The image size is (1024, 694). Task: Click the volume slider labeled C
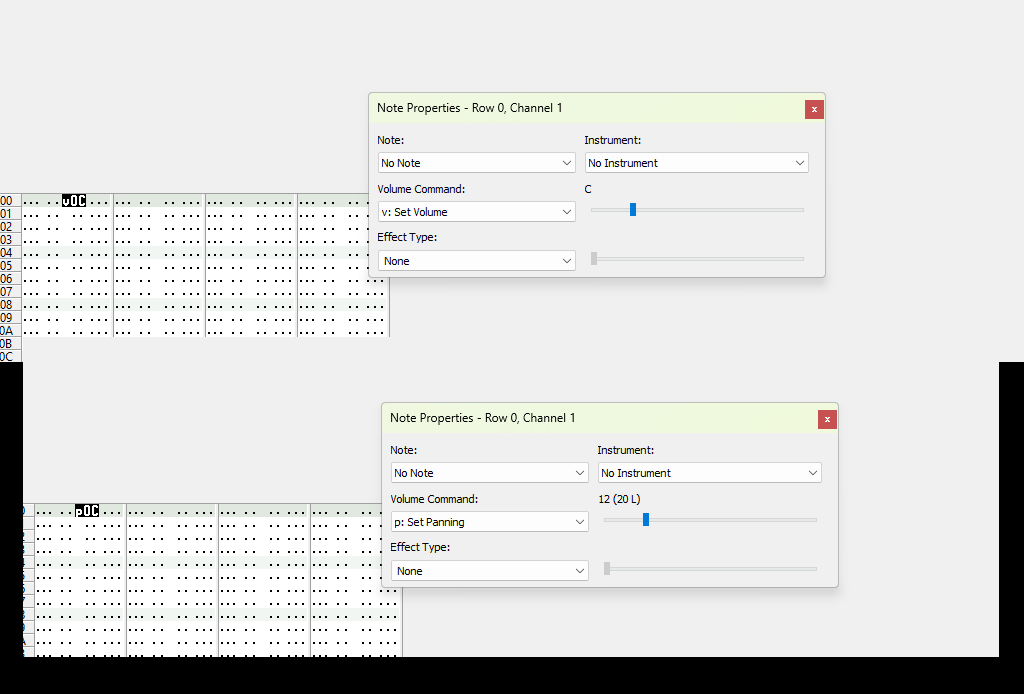[x=633, y=210]
